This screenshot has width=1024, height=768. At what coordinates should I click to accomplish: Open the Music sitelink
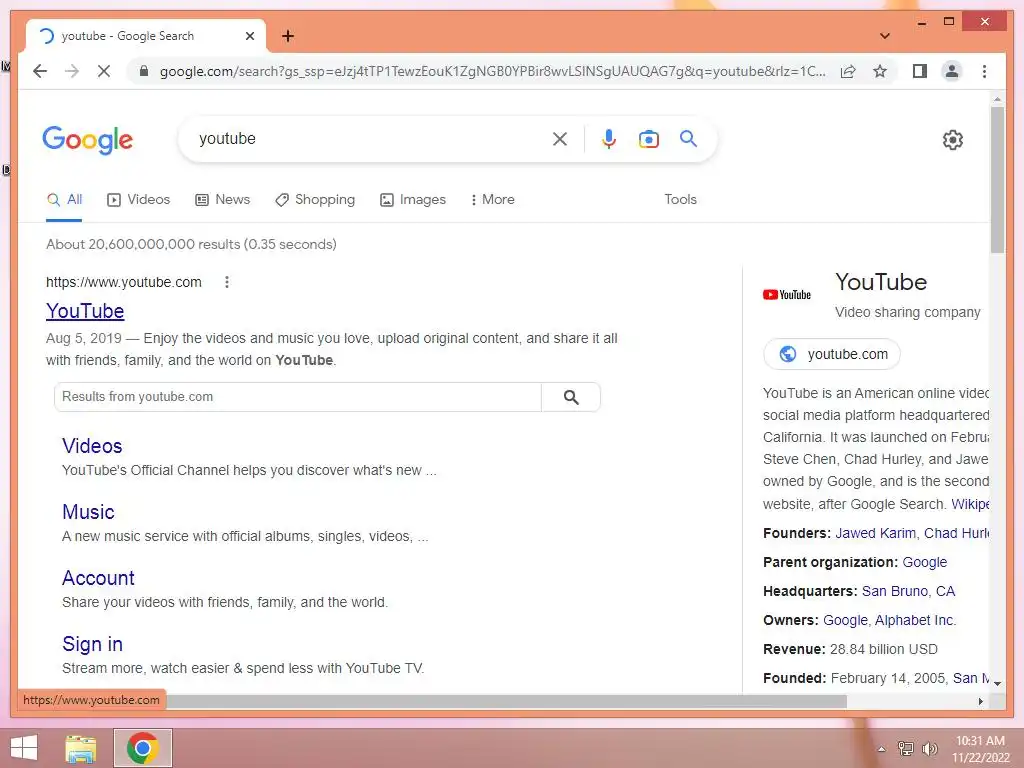[88, 512]
